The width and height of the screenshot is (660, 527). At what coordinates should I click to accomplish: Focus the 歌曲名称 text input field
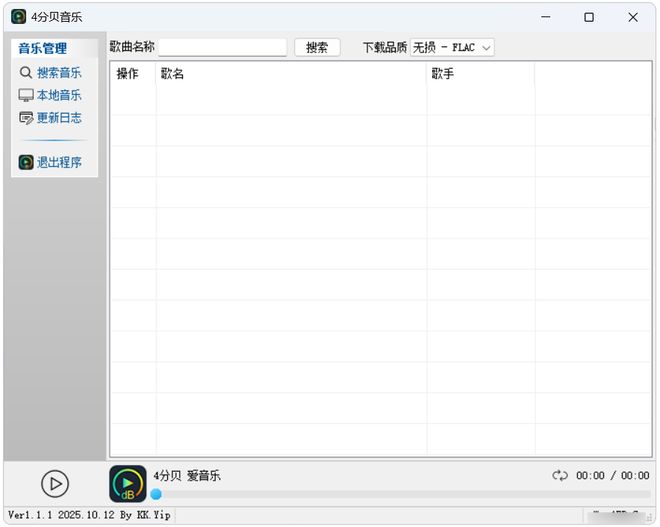[x=222, y=48]
